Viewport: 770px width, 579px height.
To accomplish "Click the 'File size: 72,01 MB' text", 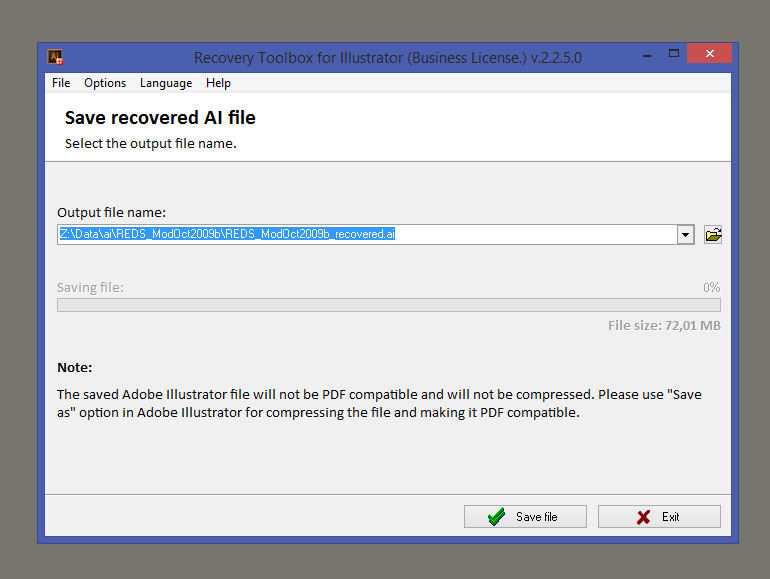I will tap(664, 326).
